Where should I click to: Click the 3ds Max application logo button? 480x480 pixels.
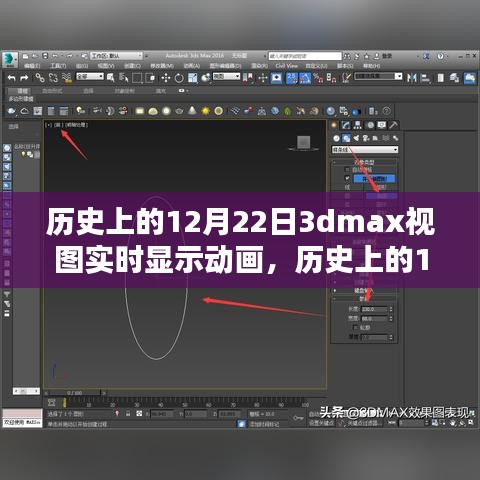(x=10, y=59)
